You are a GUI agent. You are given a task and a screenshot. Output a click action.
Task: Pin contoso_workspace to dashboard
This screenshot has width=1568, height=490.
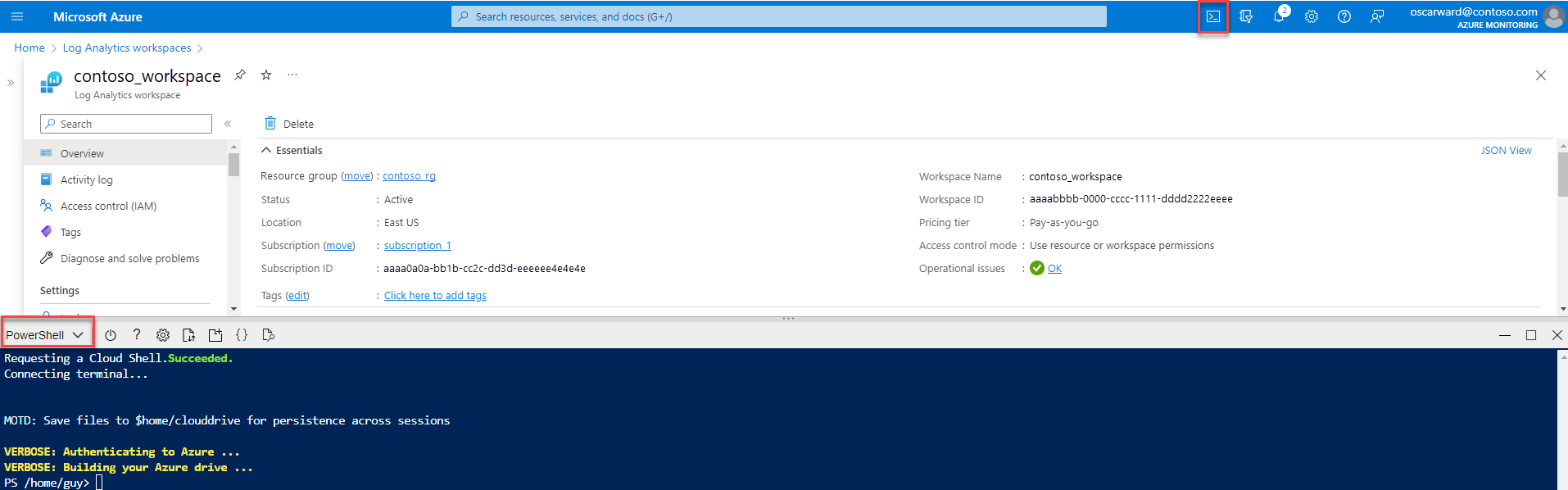pos(240,75)
